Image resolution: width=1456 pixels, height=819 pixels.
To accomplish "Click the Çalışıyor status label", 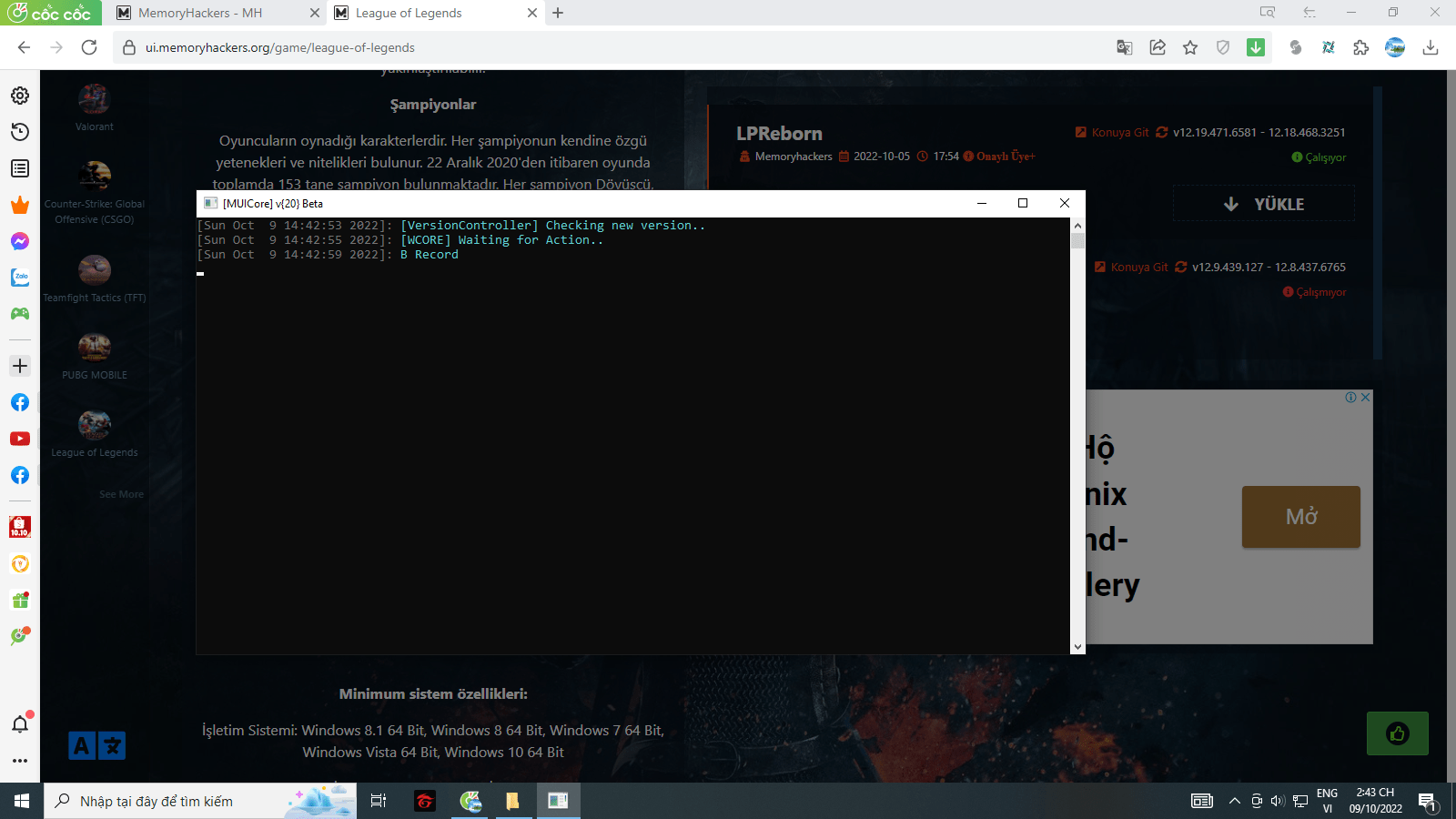I will click(x=1319, y=157).
